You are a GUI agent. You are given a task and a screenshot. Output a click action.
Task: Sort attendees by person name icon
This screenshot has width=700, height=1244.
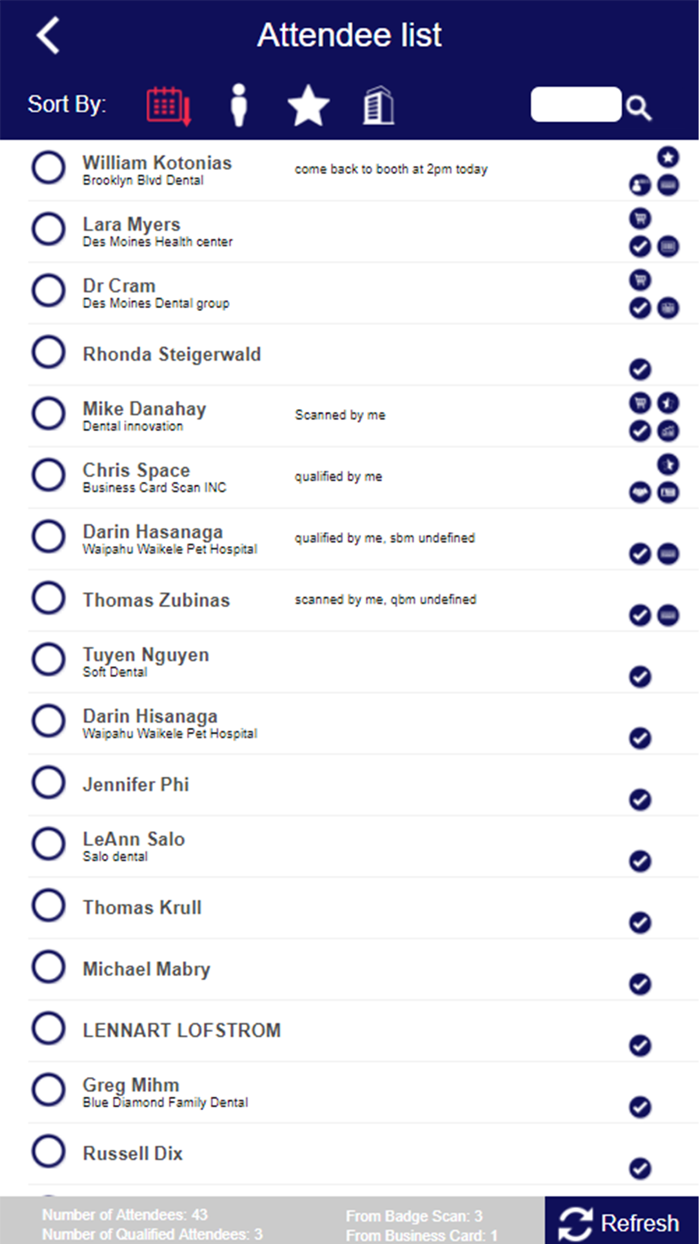[x=238, y=105]
